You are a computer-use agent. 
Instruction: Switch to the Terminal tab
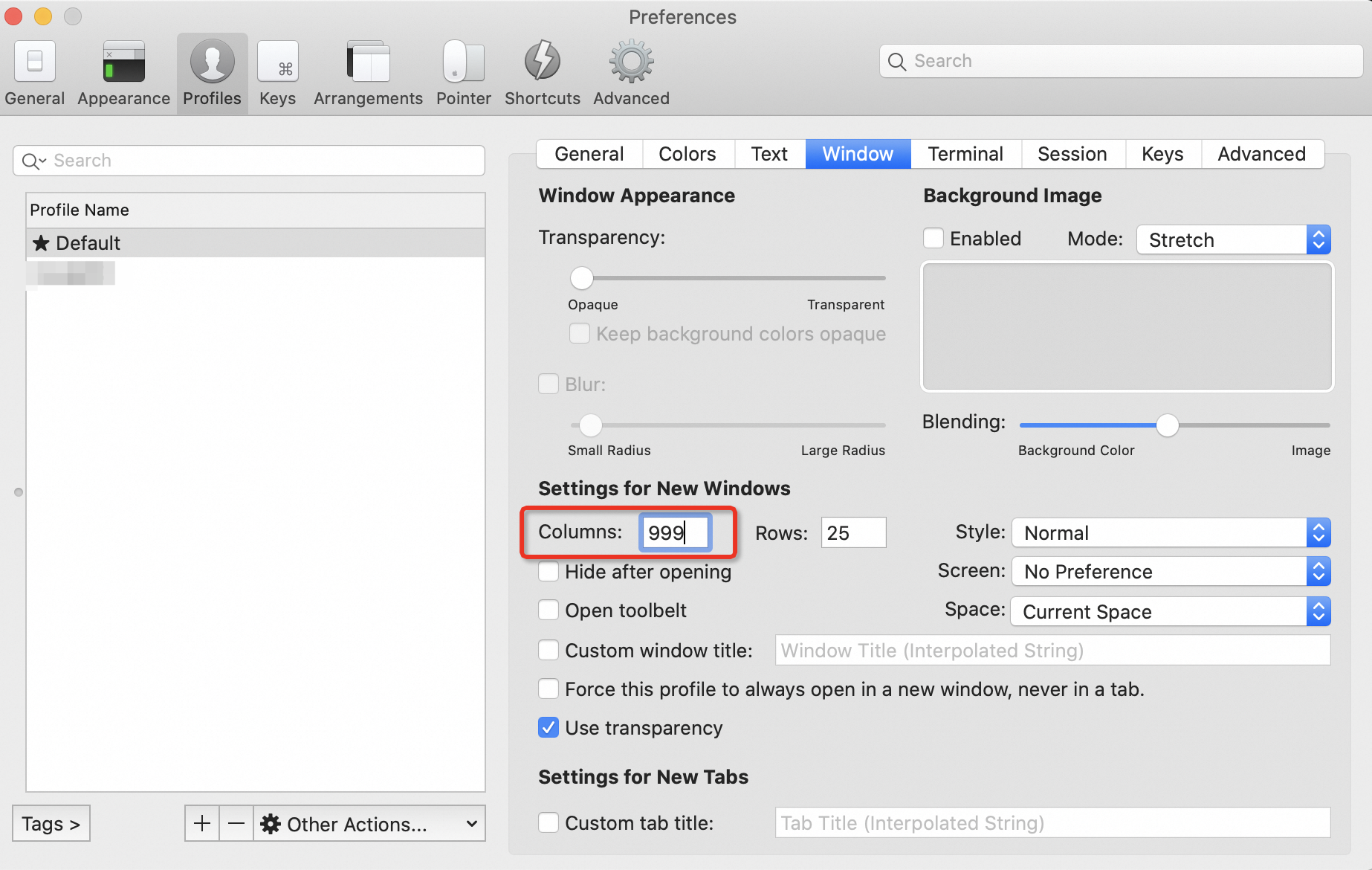pos(965,154)
